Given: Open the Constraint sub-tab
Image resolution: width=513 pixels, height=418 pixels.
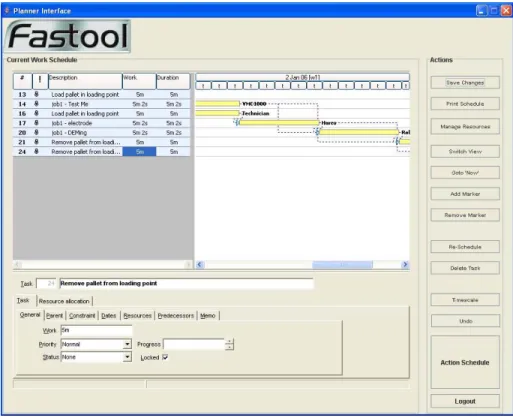Looking at the screenshot, I should [x=82, y=315].
